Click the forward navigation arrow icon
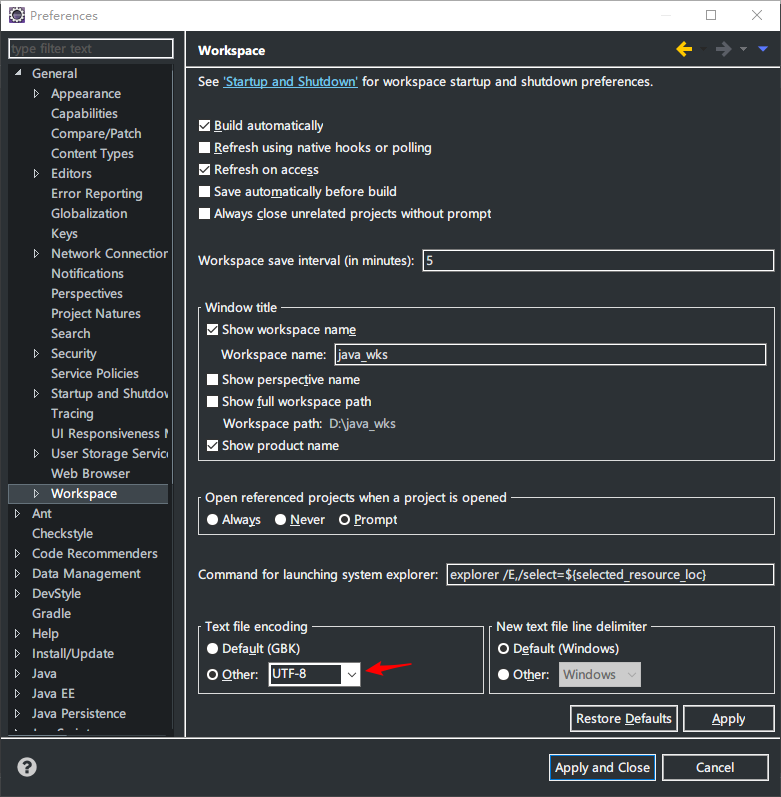The image size is (781, 797). (723, 49)
